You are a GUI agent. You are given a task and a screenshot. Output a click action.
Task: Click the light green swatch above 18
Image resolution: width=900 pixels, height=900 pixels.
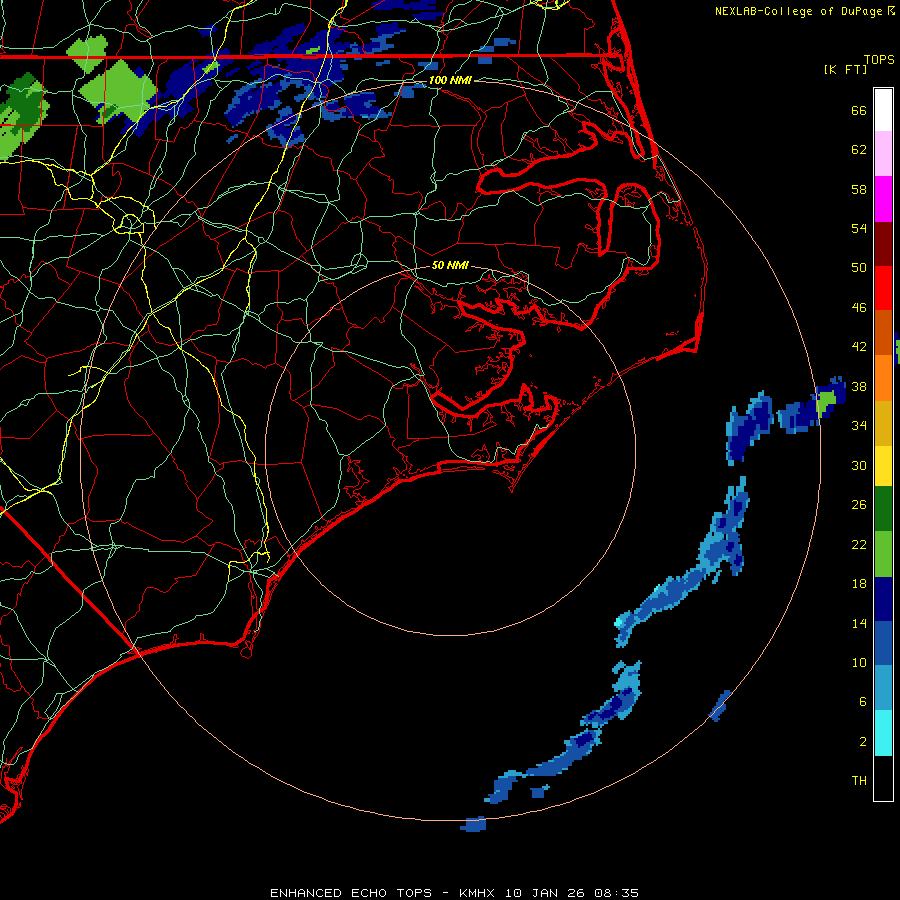click(x=883, y=554)
